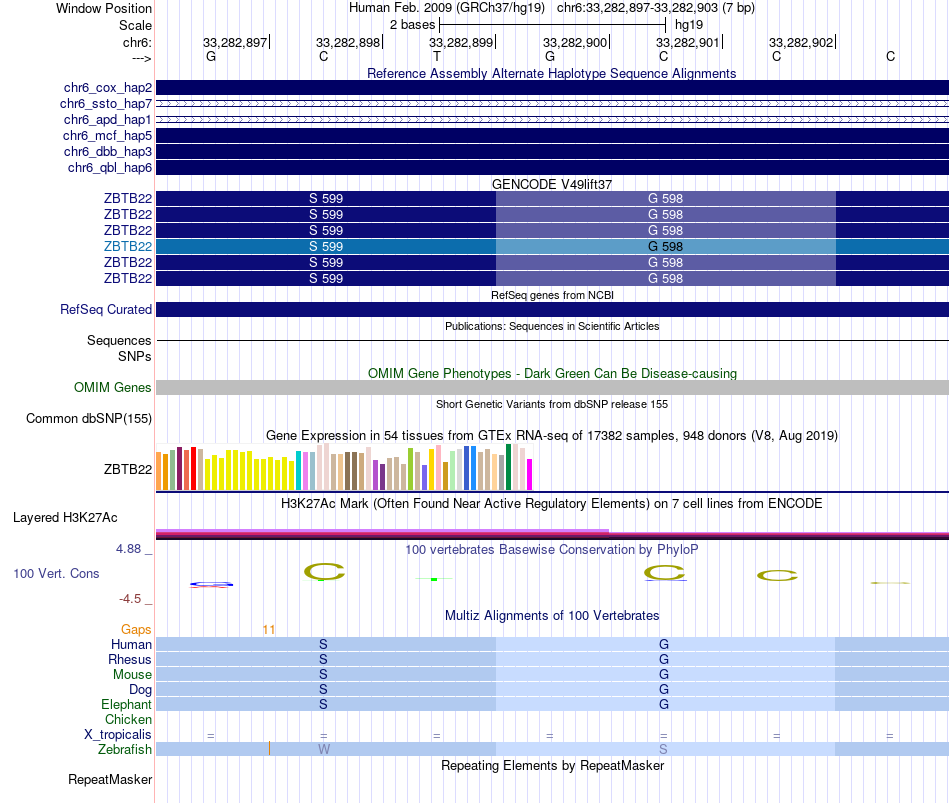Viewport: 950px width, 803px height.
Task: Select the ZBTB22 label beside GTEx chart
Action: pyautogui.click(x=128, y=469)
